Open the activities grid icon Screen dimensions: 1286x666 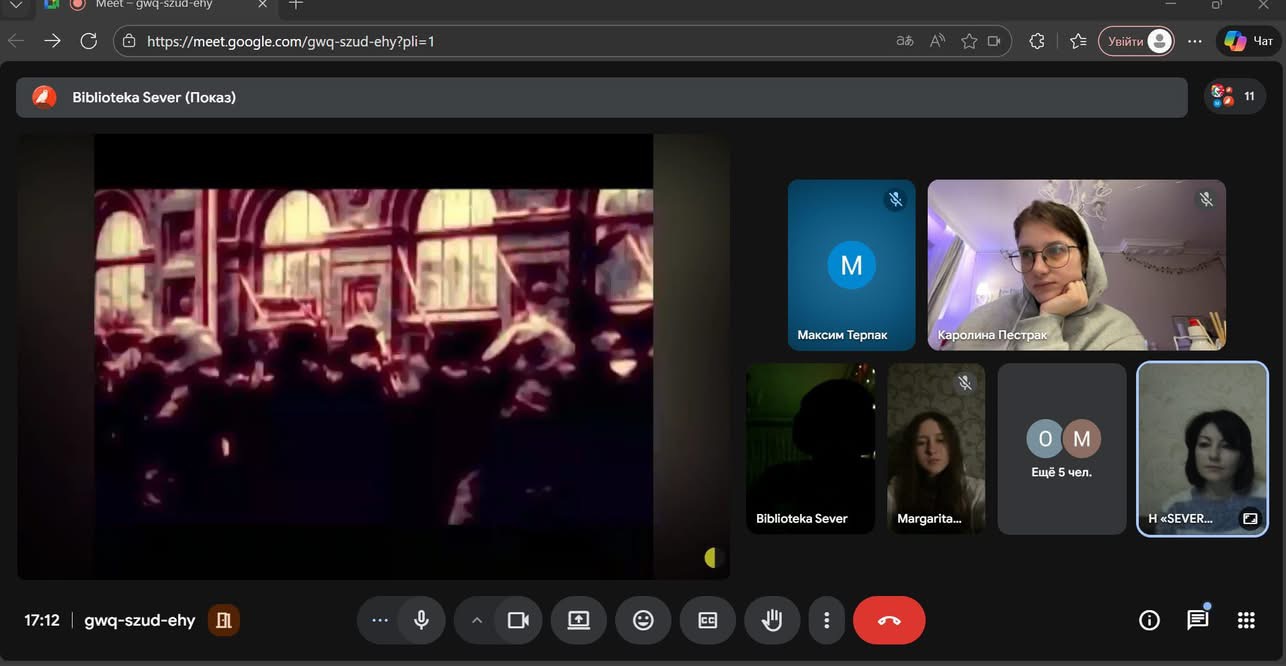[x=1245, y=620]
